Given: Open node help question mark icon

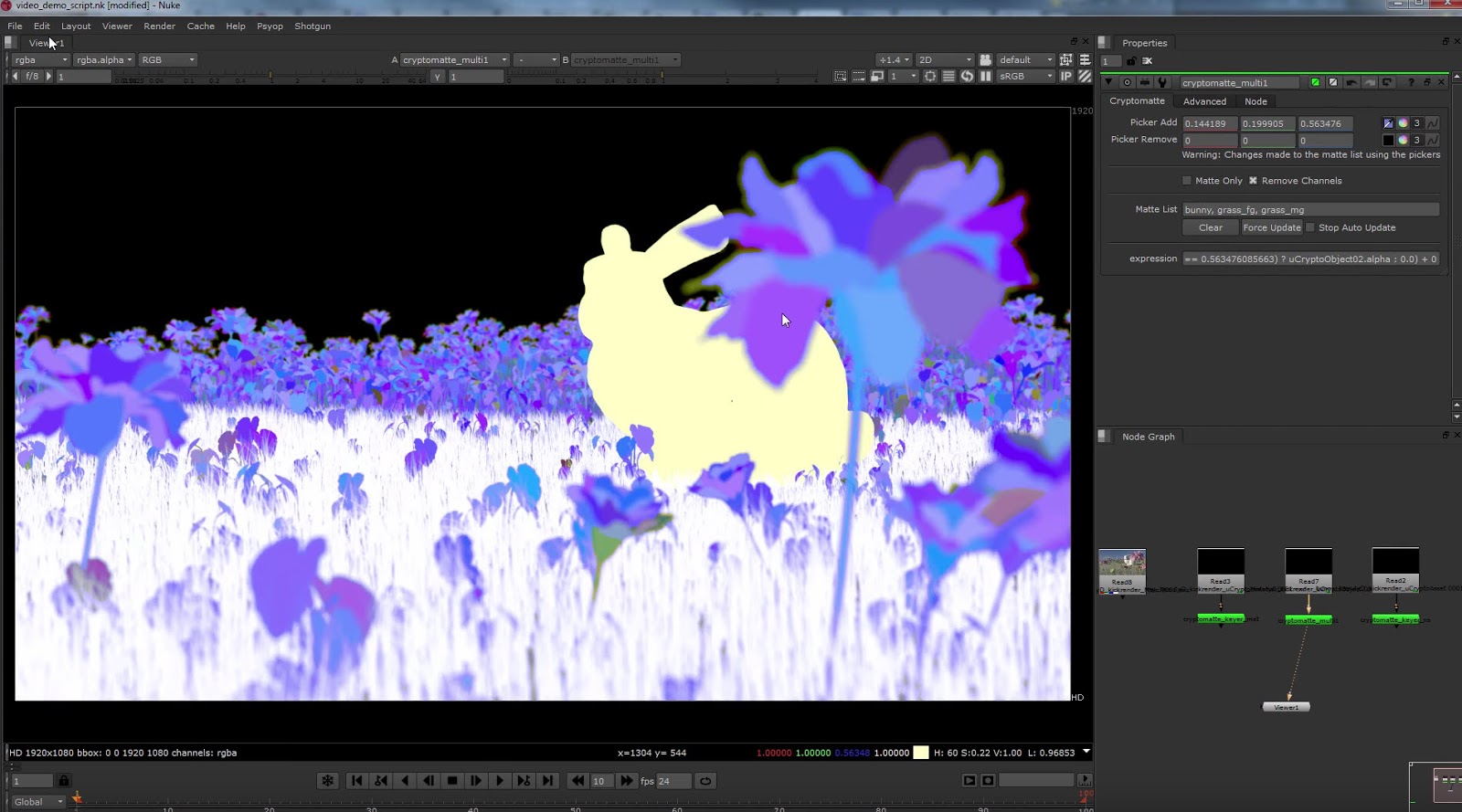Looking at the screenshot, I should coord(1411,83).
